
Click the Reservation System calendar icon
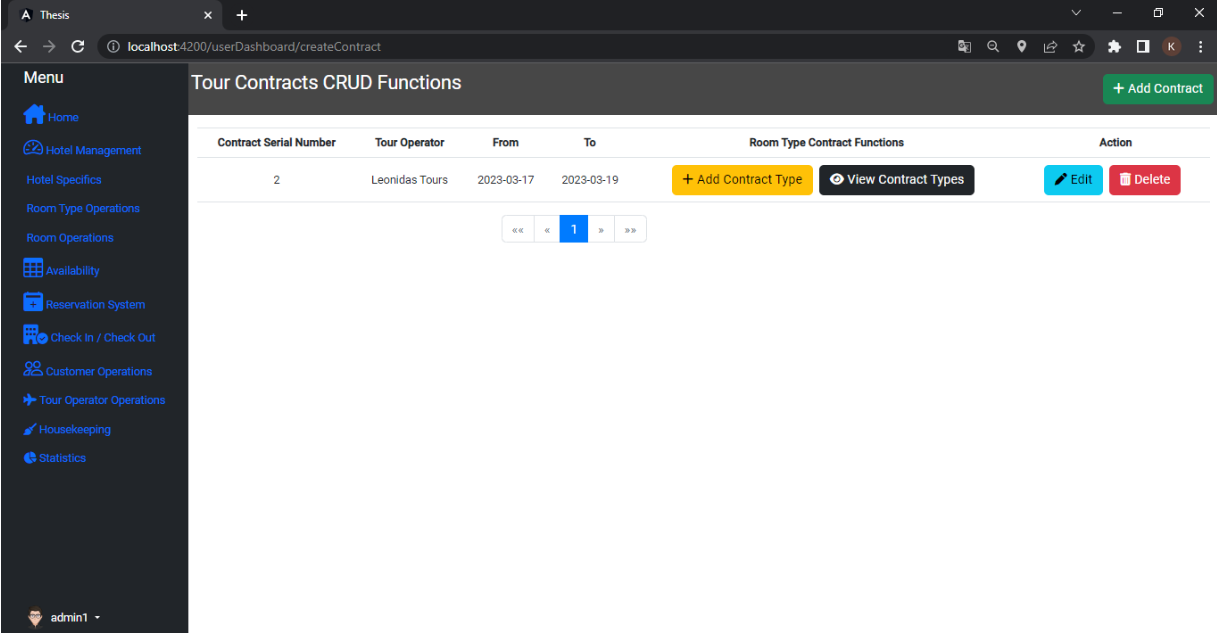(33, 302)
